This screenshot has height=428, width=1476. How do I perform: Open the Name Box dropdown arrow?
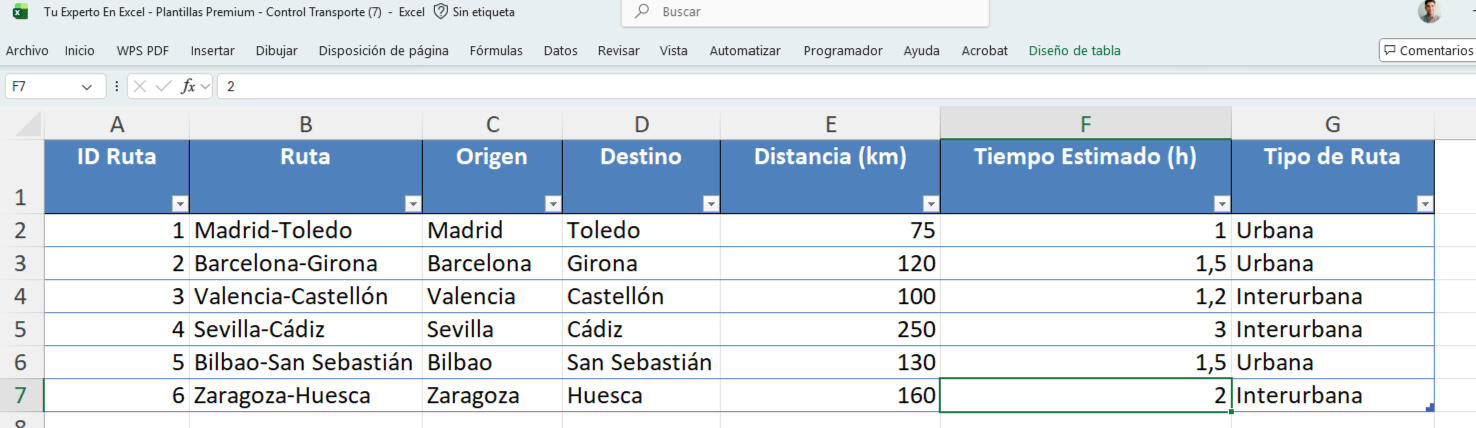click(x=86, y=87)
